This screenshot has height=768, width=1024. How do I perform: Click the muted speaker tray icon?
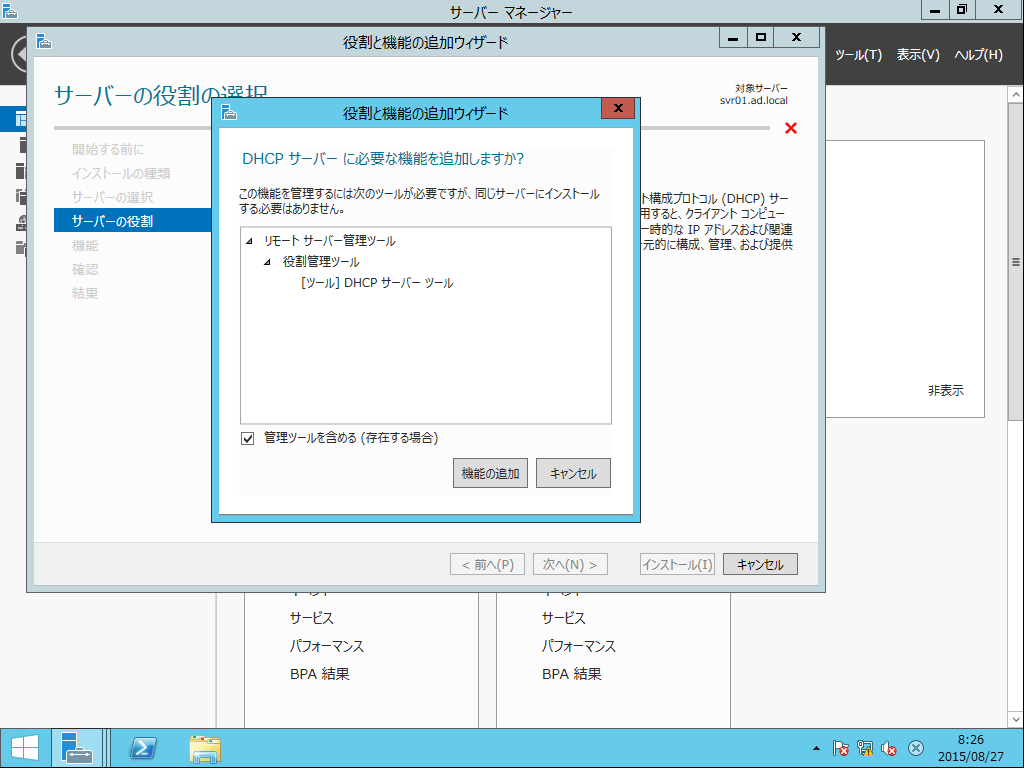[x=889, y=748]
